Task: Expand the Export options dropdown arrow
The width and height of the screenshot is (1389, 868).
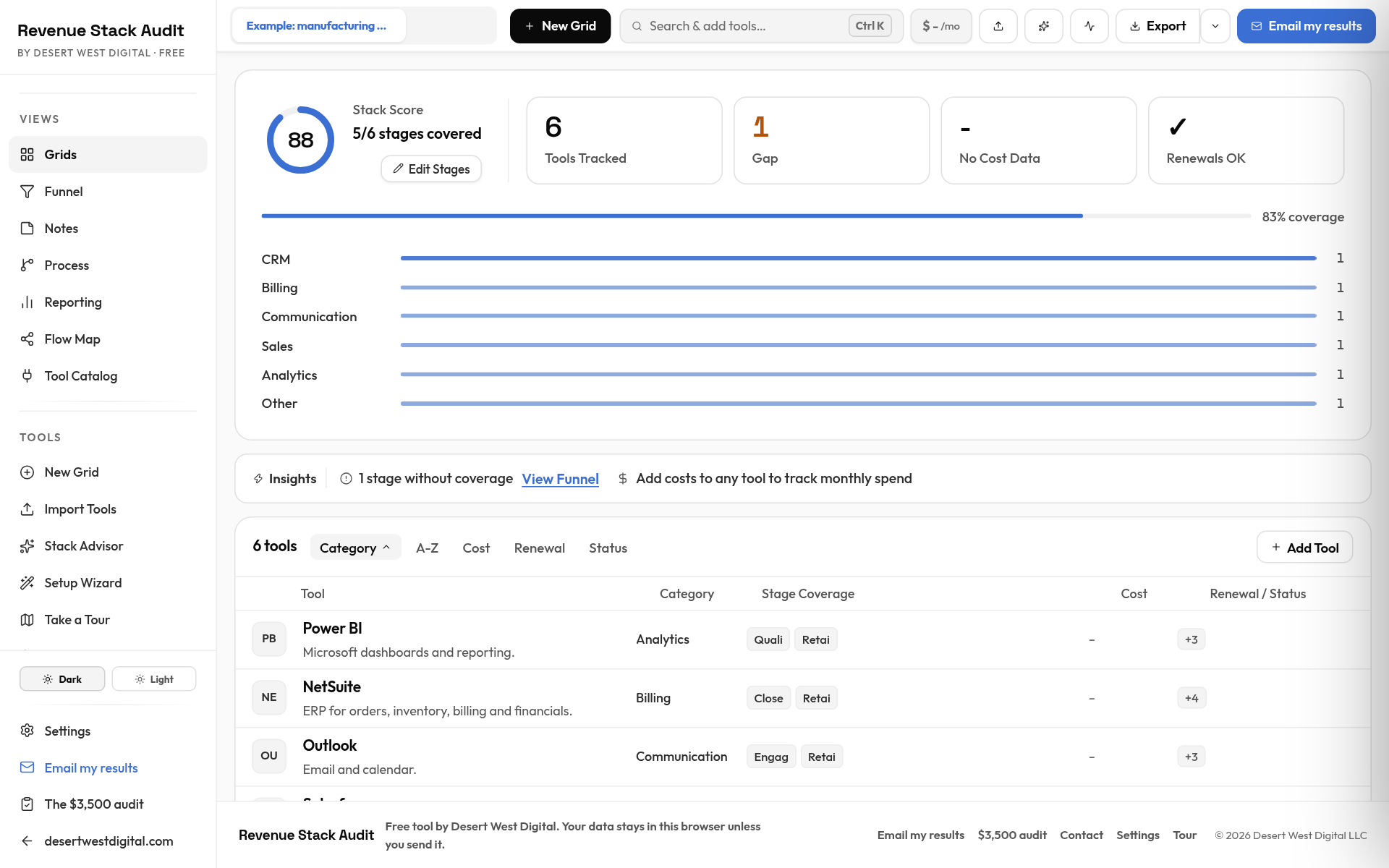Action: [1215, 26]
